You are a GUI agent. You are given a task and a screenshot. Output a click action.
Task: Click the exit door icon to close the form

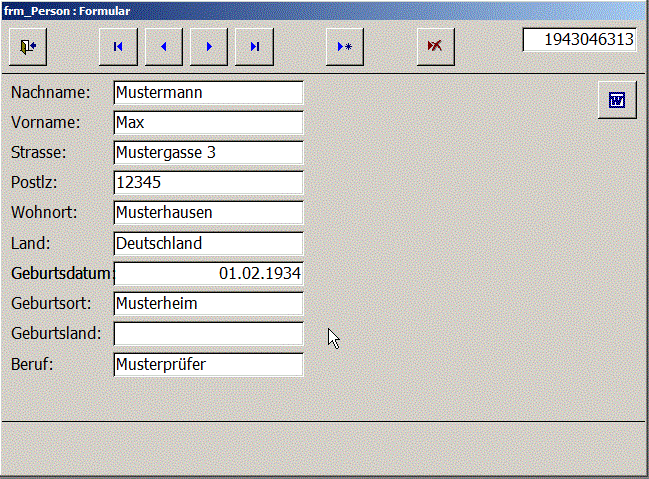pyautogui.click(x=28, y=47)
